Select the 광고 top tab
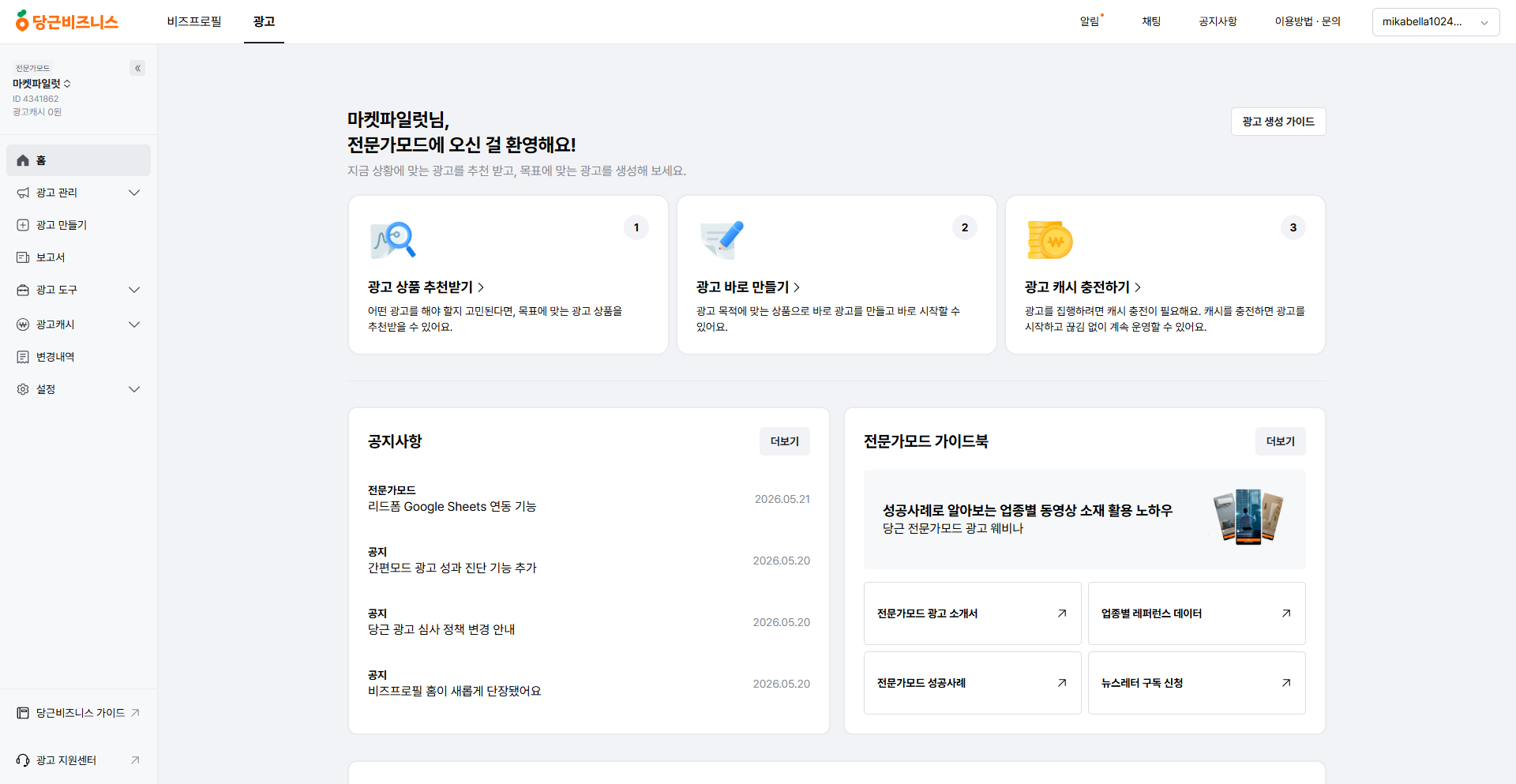Screen dimensions: 1516x784 point(264,21)
